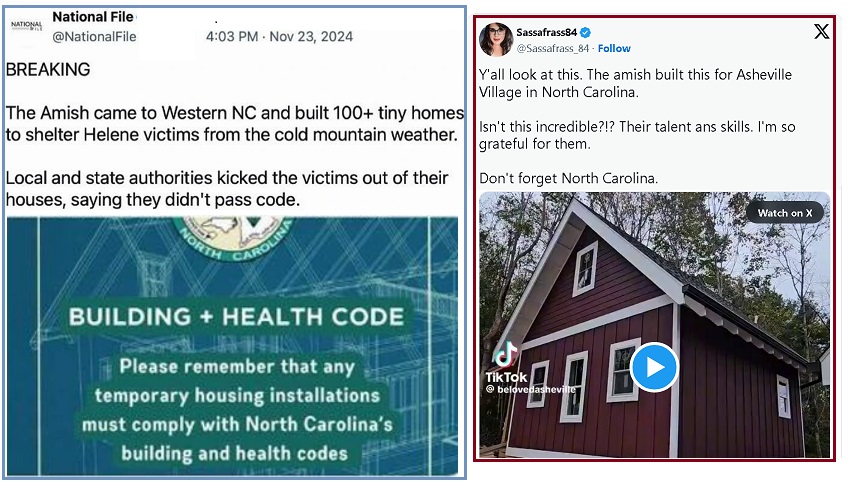This screenshot has width=856, height=488.
Task: Open the 4:03 PM Nov 23 timestamp
Action: pyautogui.click(x=279, y=37)
